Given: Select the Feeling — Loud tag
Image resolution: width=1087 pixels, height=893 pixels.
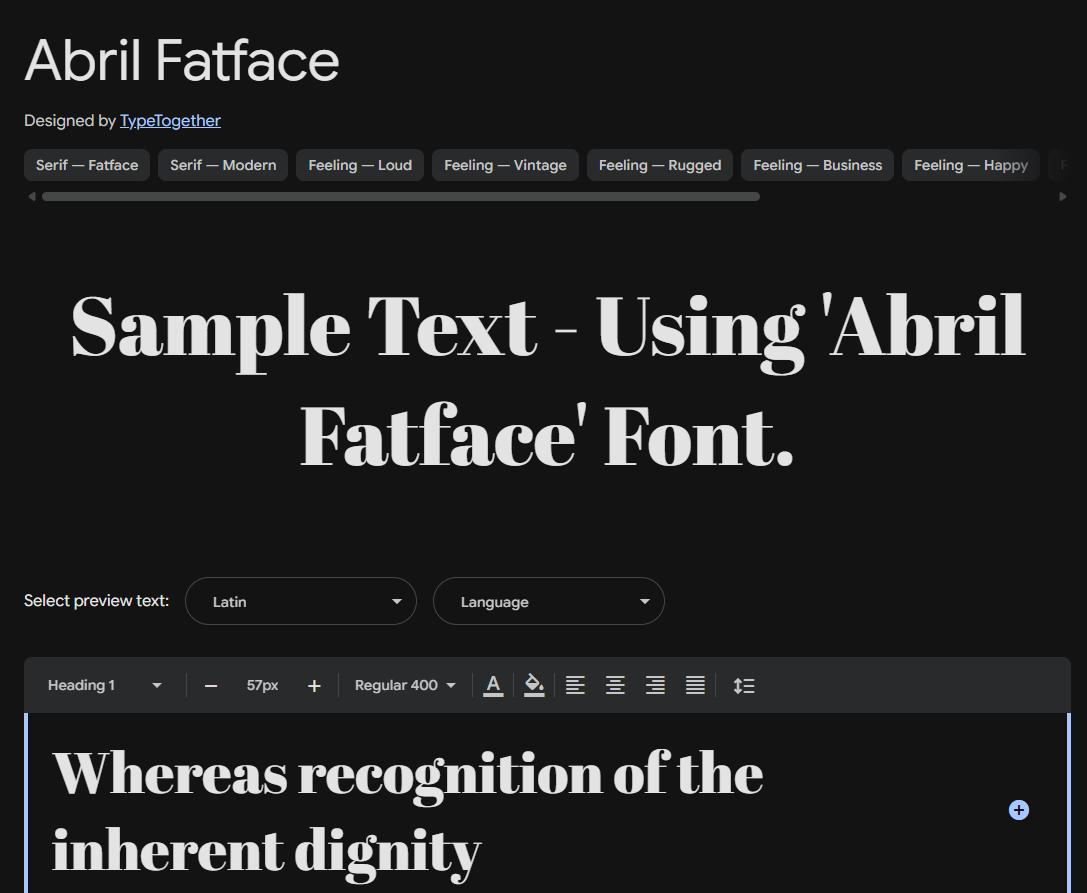Looking at the screenshot, I should (360, 165).
